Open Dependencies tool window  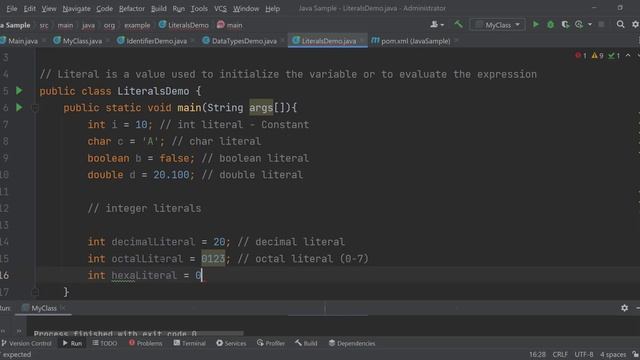[x=352, y=343]
